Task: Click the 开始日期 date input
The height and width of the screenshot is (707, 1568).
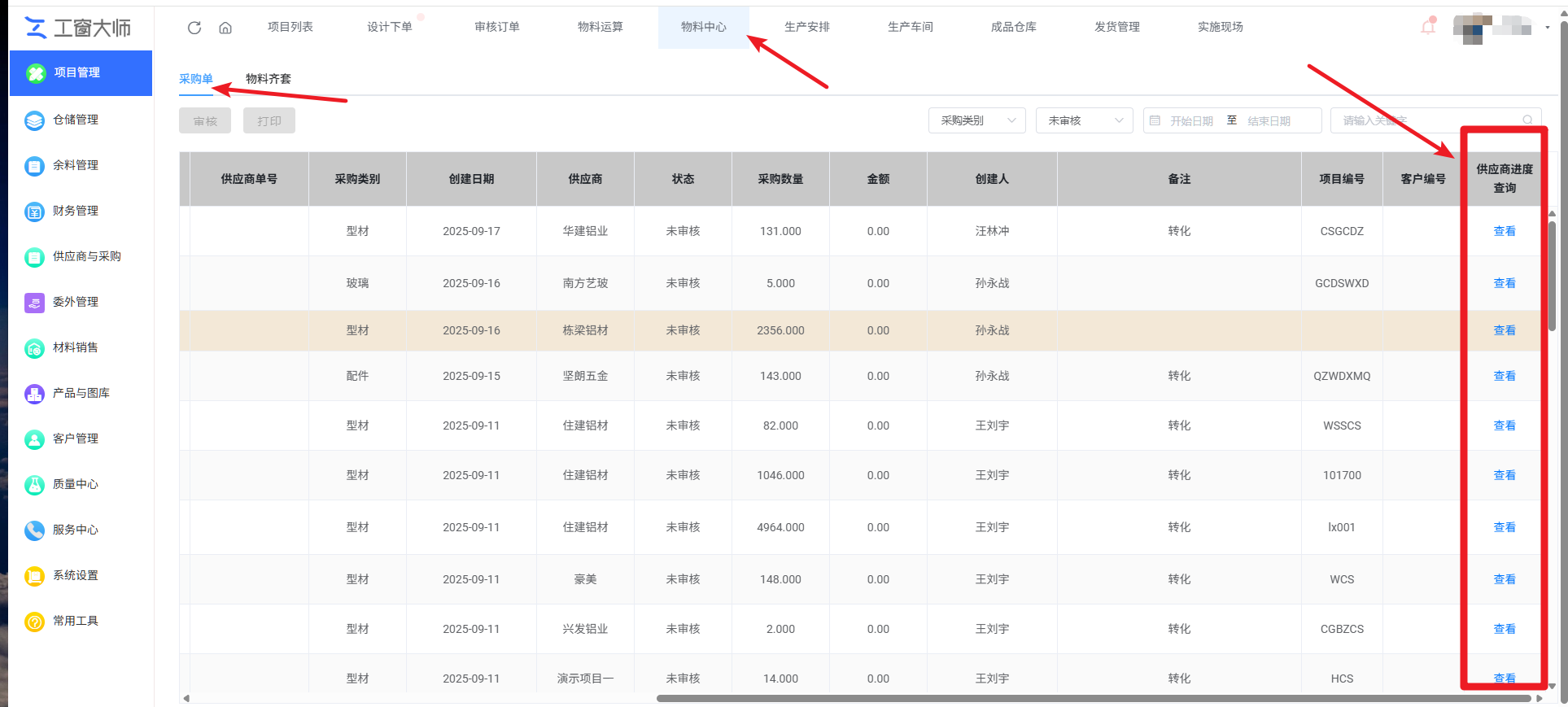Action: coord(1190,121)
